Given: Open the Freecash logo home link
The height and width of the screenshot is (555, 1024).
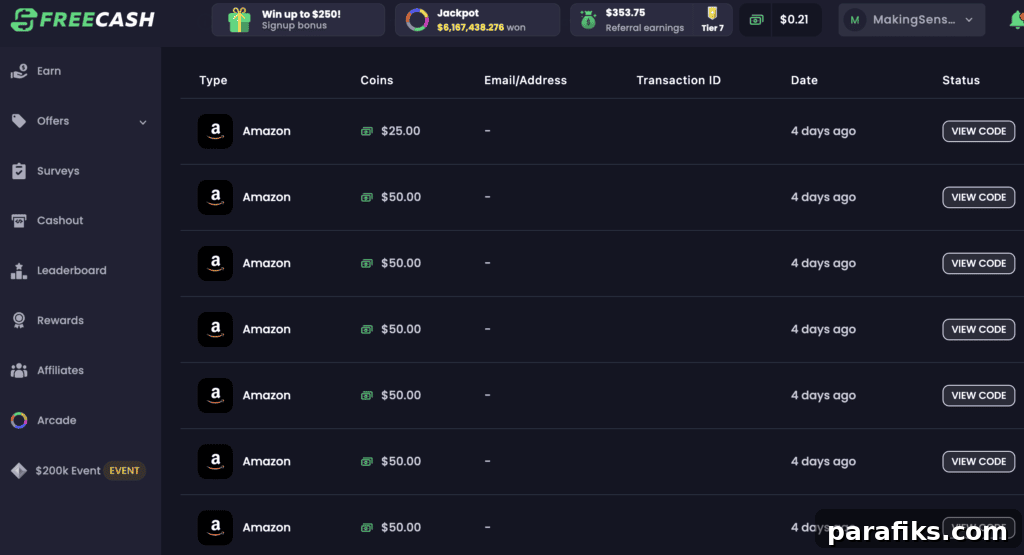Looking at the screenshot, I should (82, 20).
